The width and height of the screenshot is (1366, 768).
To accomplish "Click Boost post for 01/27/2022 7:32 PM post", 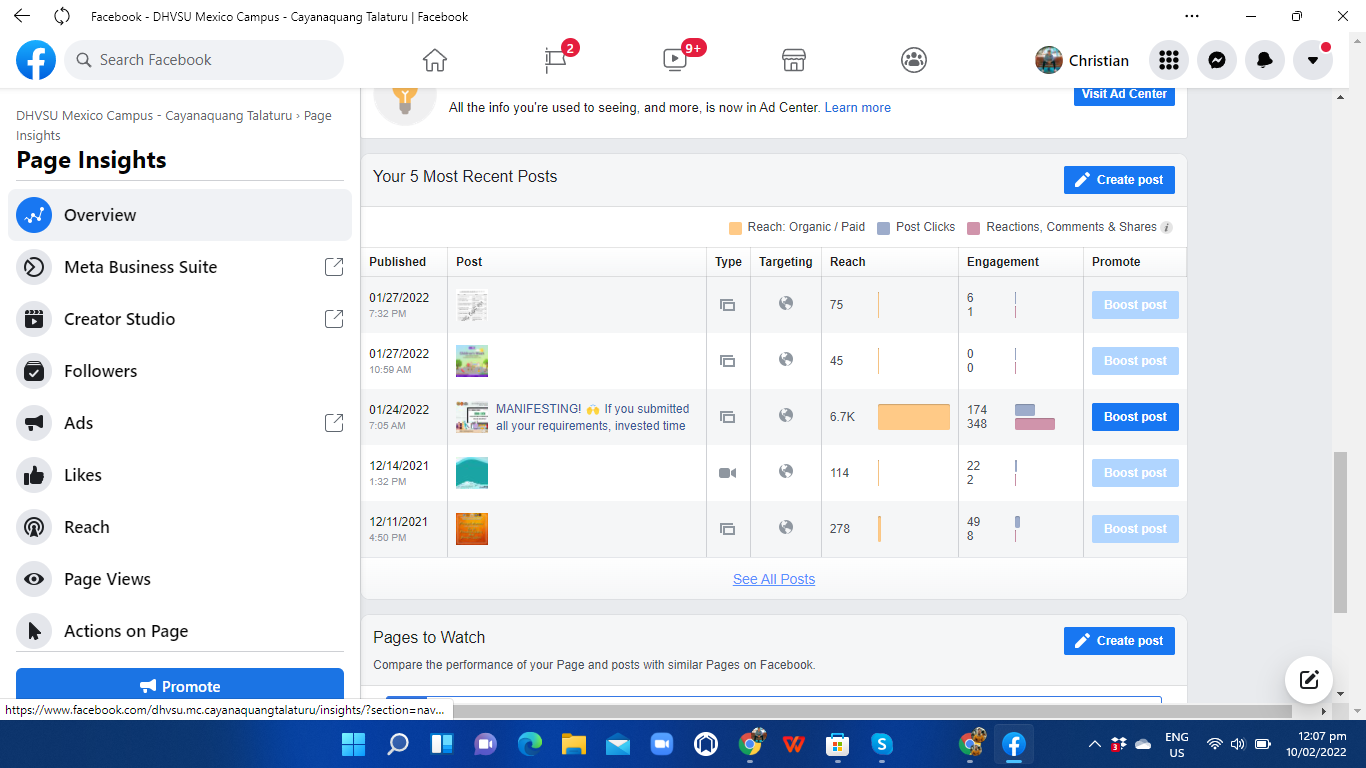I will tap(1135, 305).
